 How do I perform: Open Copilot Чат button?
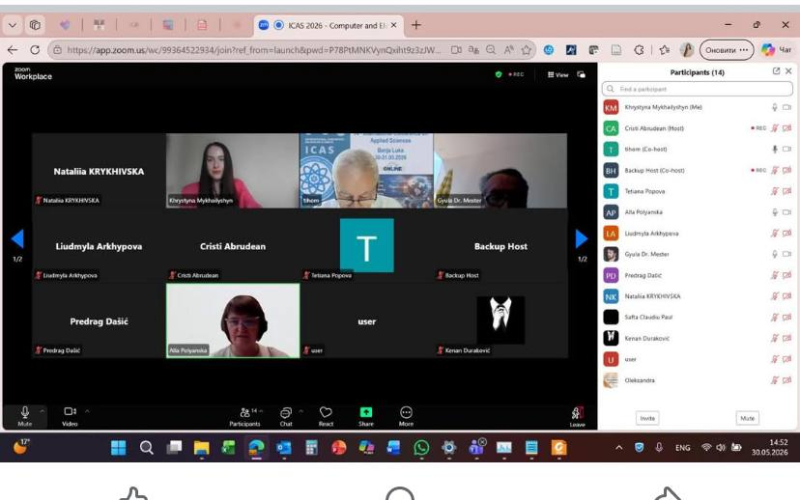[777, 50]
